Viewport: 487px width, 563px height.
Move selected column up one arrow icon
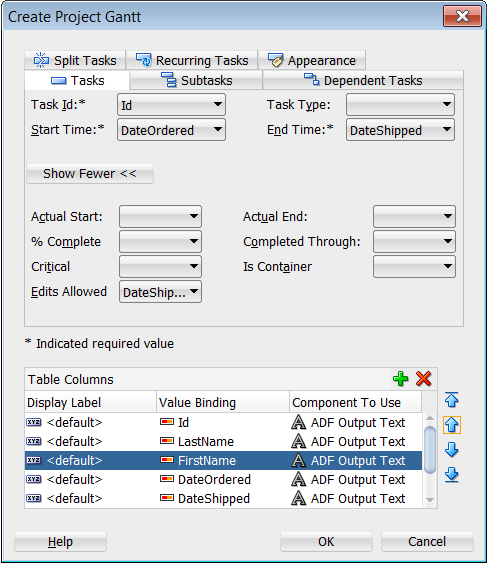click(451, 425)
